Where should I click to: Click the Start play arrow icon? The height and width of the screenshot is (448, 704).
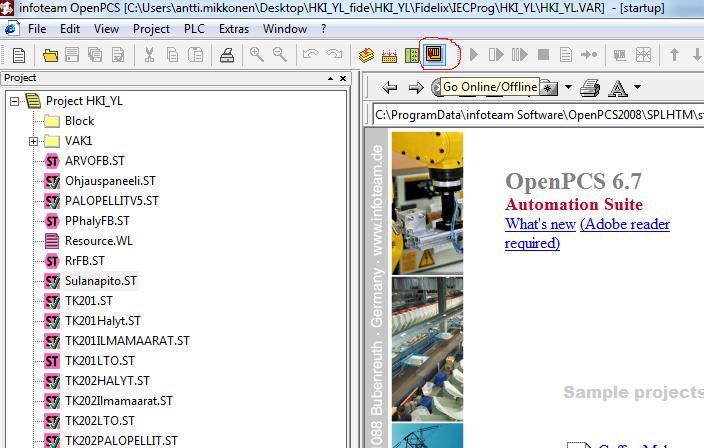(473, 55)
